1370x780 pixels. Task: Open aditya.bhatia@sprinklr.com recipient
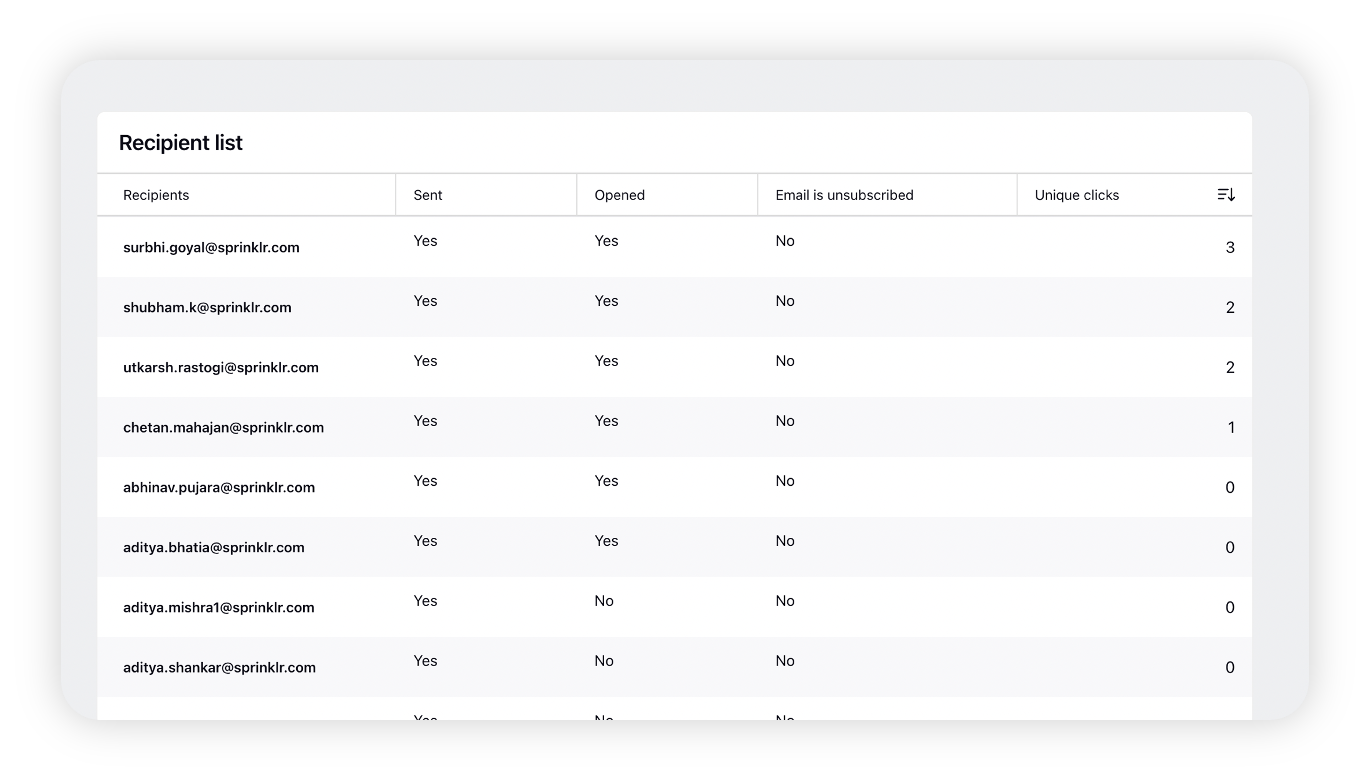click(214, 547)
